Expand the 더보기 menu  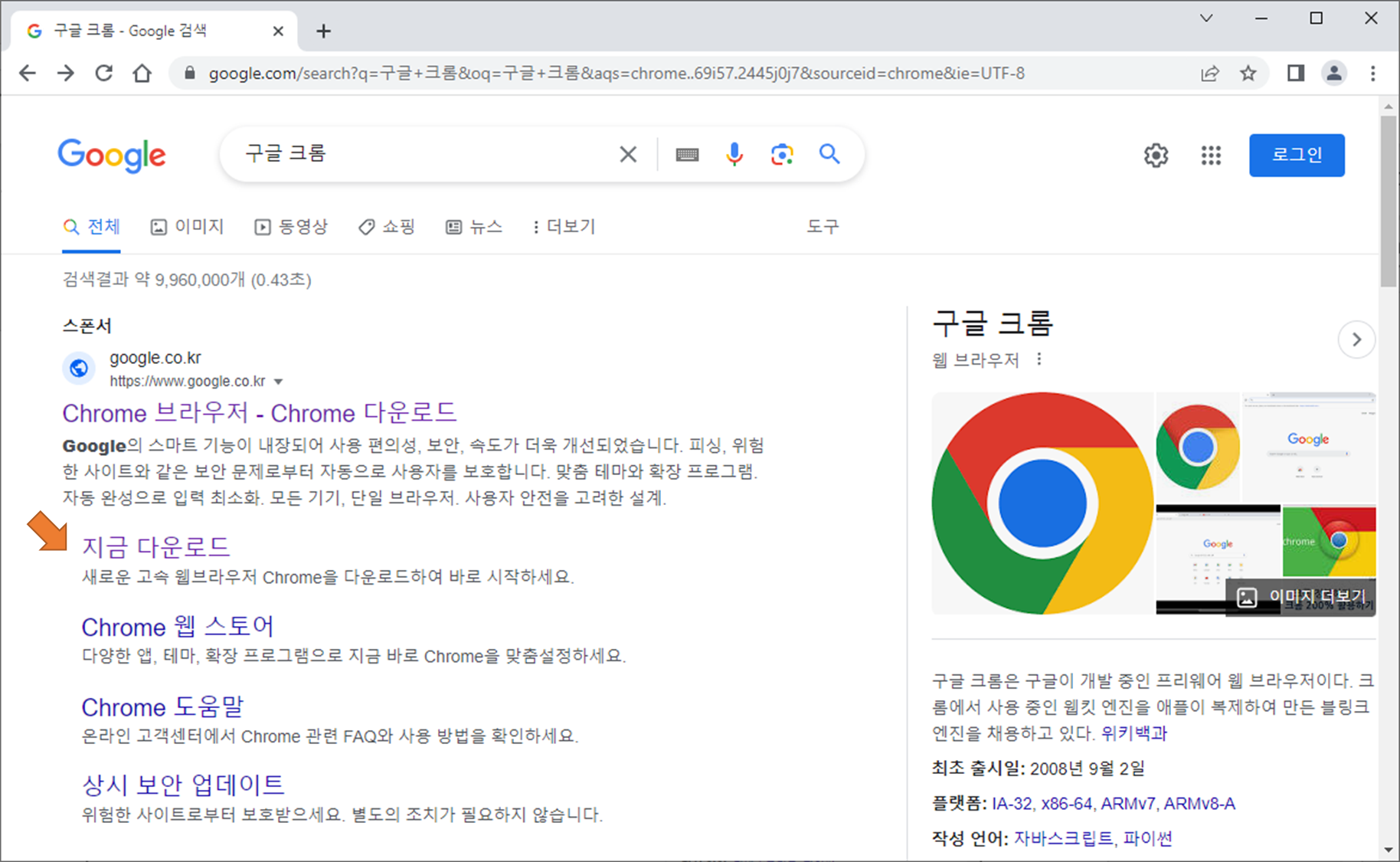click(x=564, y=227)
